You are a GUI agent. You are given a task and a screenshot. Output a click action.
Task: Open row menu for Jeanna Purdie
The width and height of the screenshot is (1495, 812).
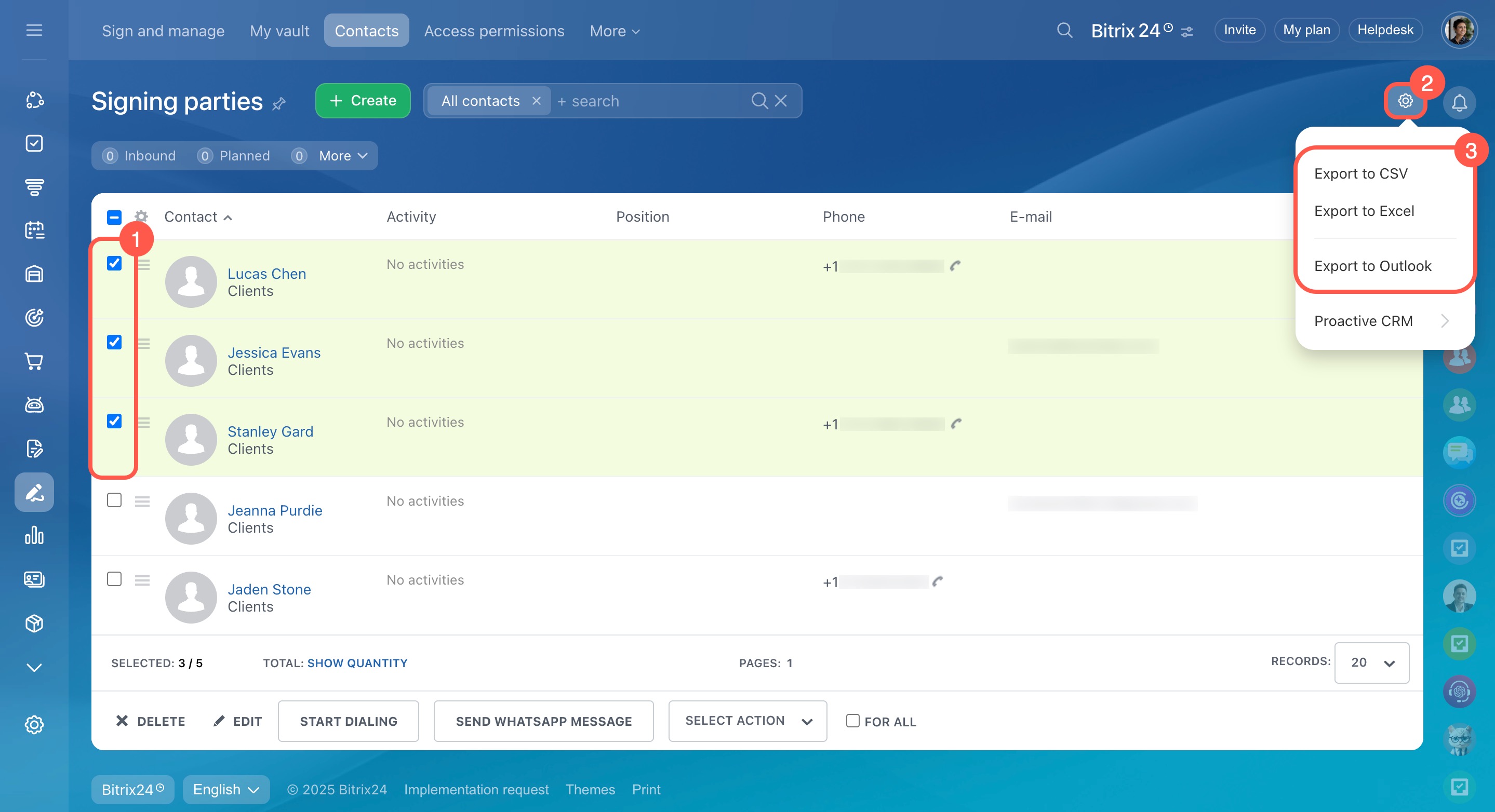142,501
